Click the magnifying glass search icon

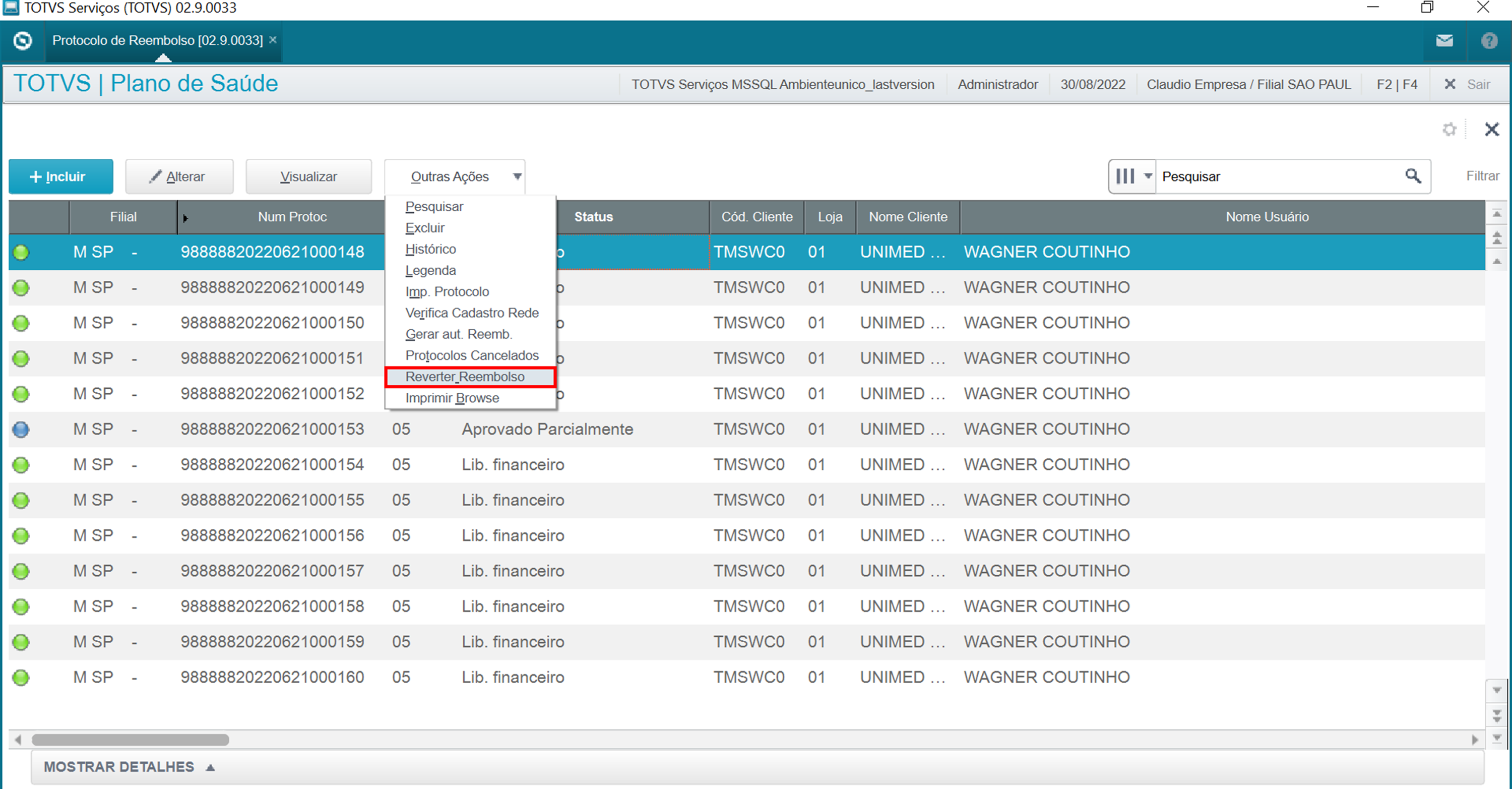pyautogui.click(x=1413, y=175)
